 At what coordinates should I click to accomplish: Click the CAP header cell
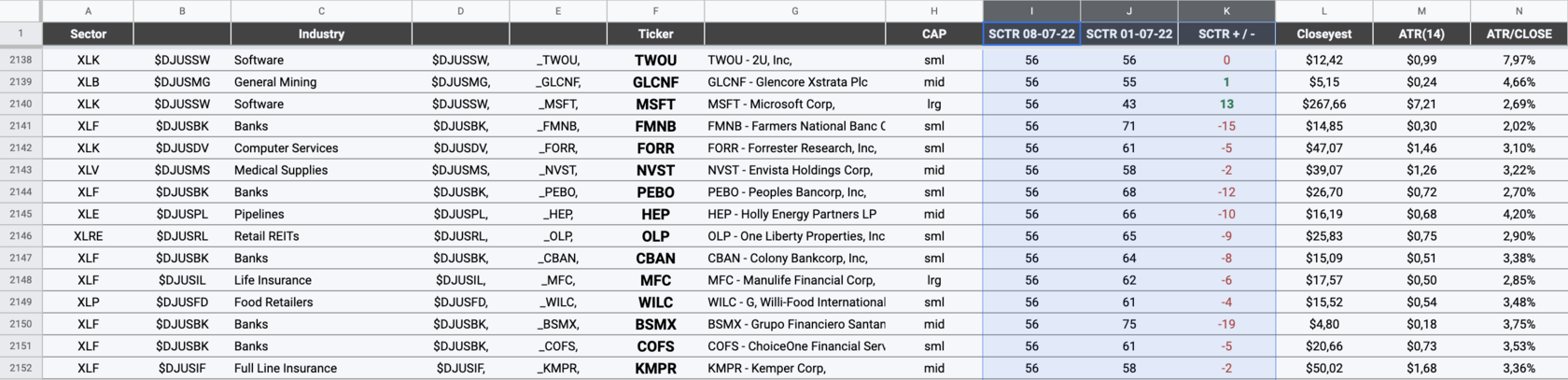(x=933, y=34)
